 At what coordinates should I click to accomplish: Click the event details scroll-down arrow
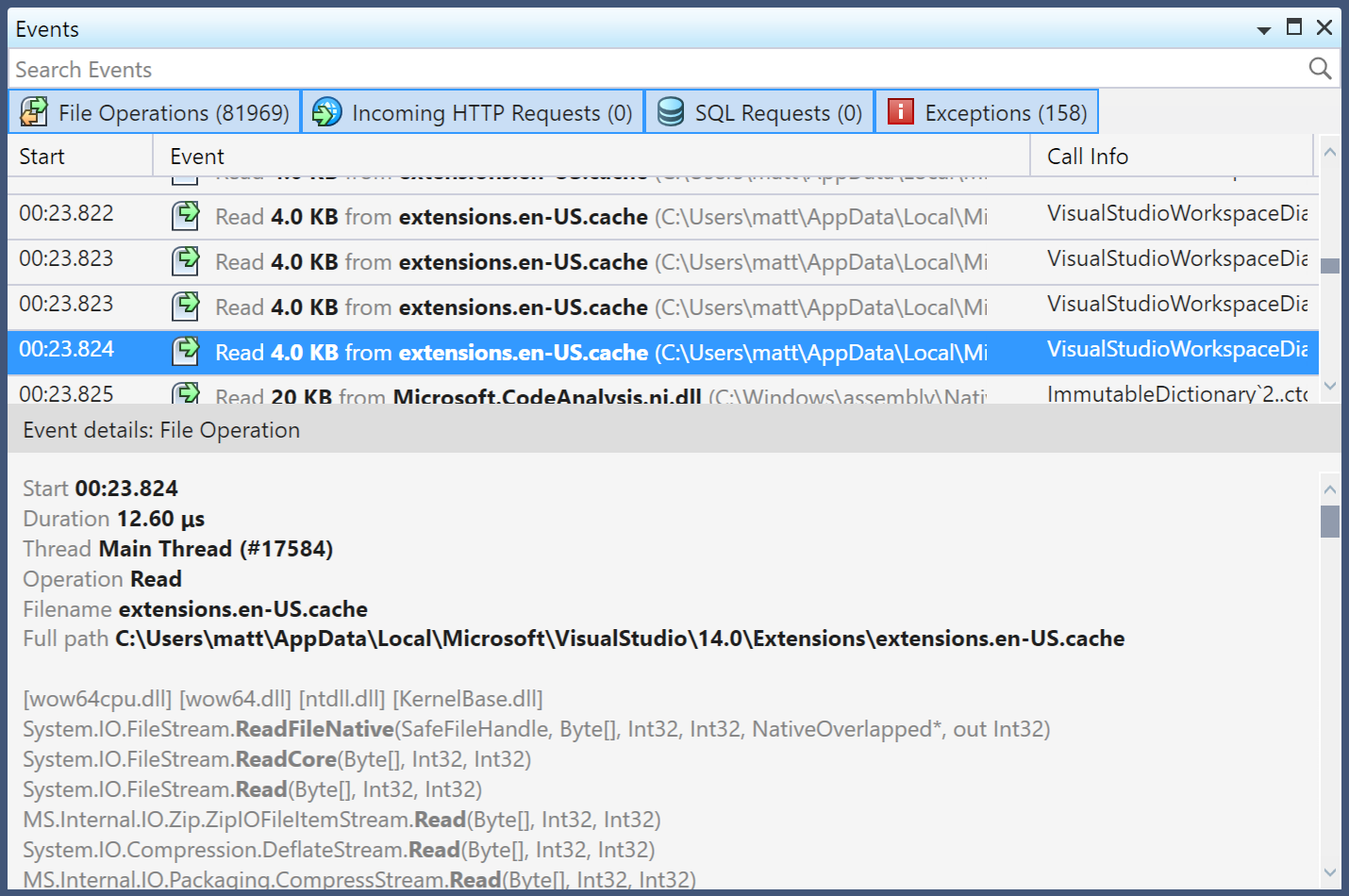pos(1330,872)
